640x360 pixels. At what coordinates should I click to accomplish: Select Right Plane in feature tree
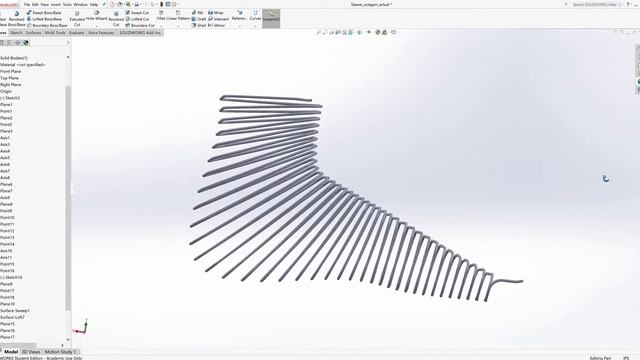(x=11, y=84)
